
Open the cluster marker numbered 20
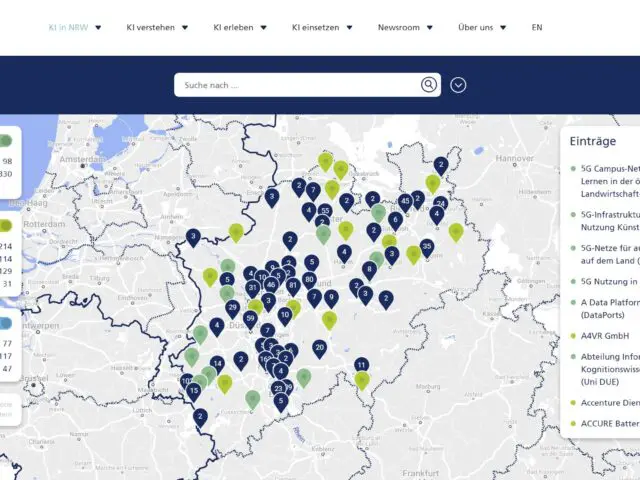(319, 347)
